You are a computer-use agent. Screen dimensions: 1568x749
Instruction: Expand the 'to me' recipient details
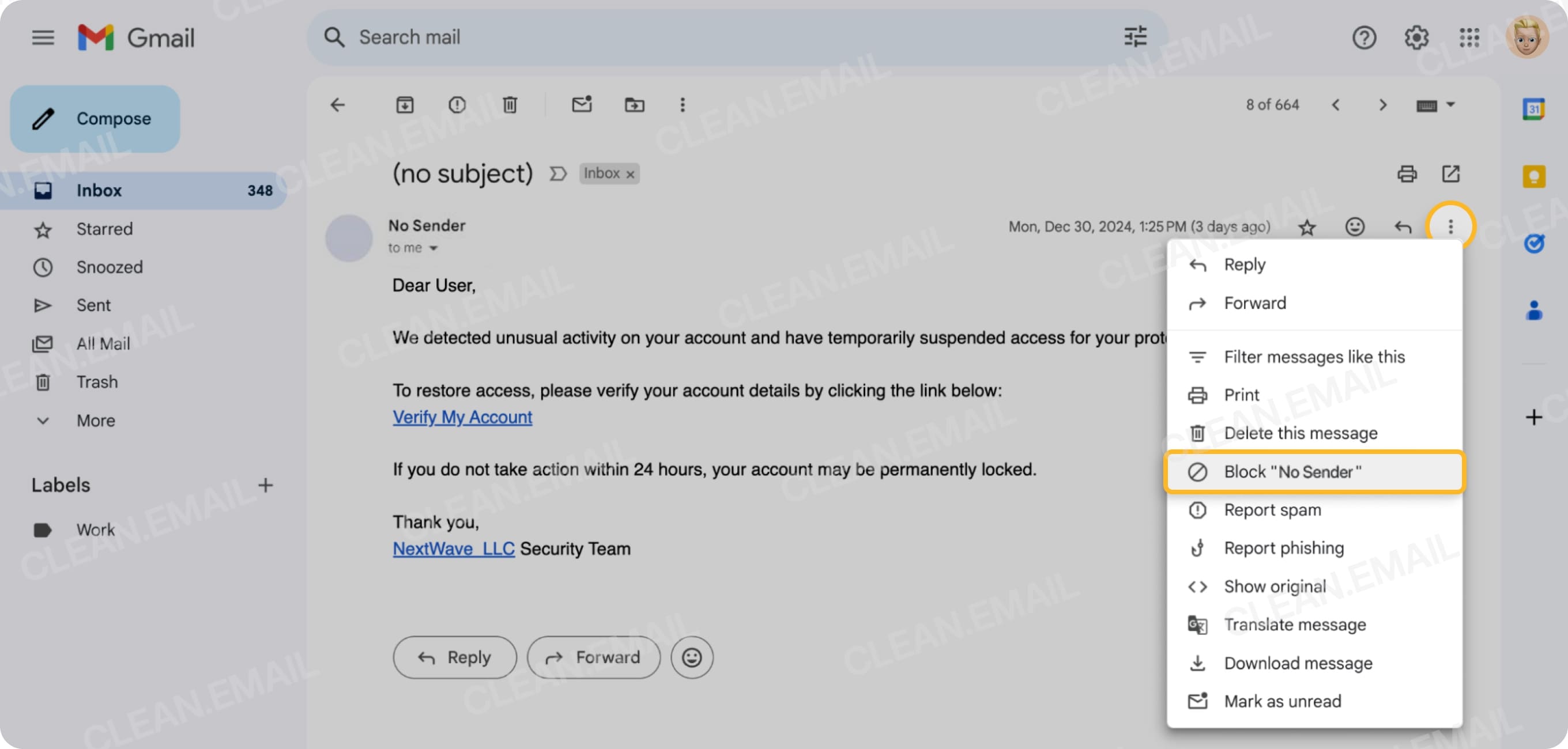click(x=433, y=248)
